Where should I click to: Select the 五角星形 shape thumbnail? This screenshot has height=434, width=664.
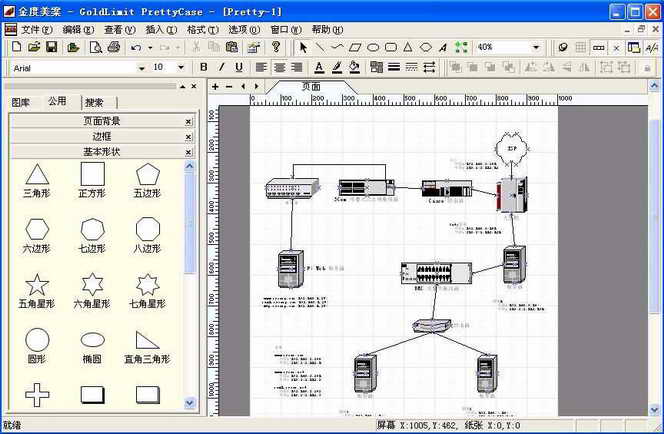[x=37, y=284]
